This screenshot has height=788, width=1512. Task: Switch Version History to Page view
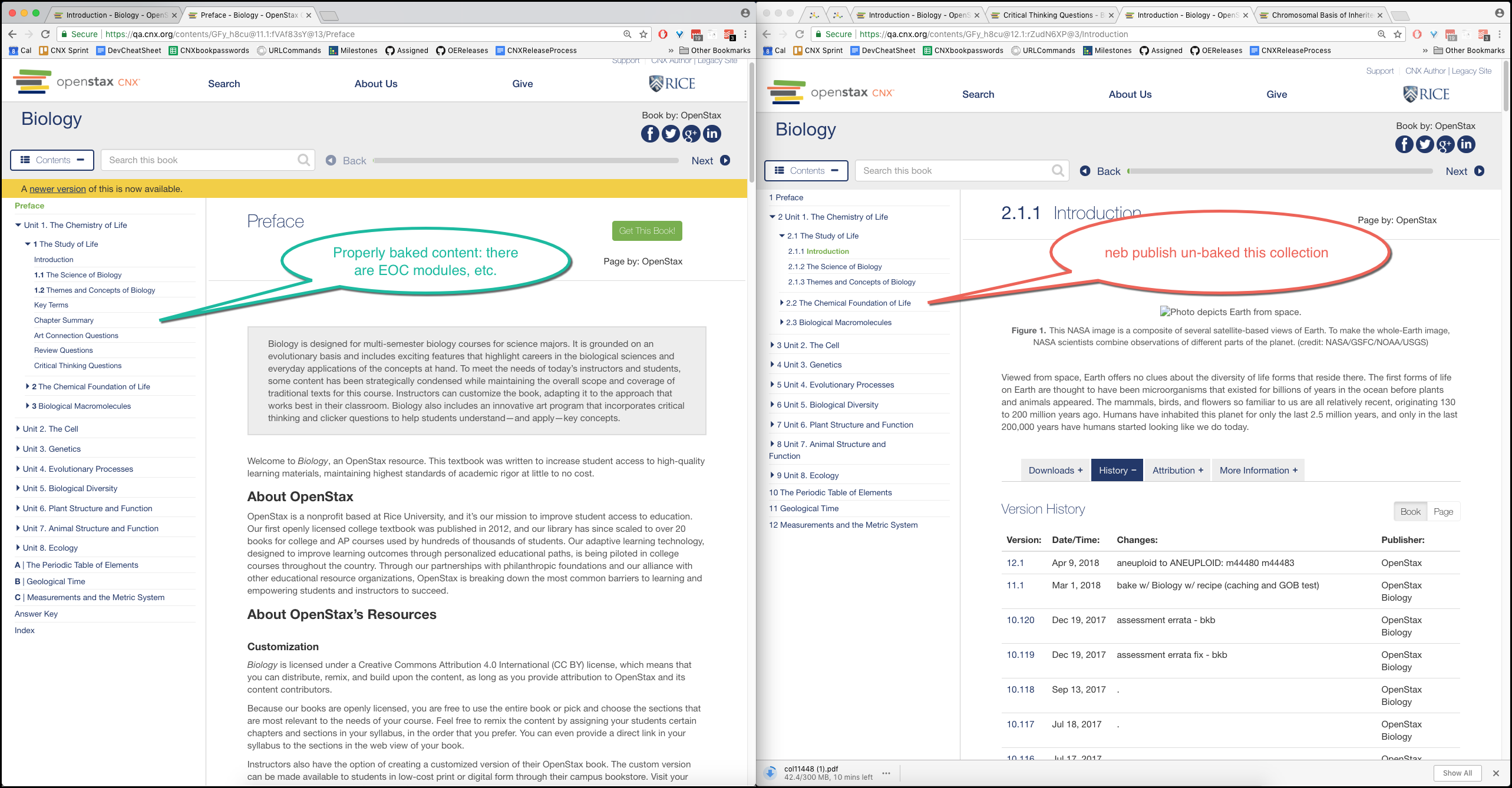[1443, 511]
